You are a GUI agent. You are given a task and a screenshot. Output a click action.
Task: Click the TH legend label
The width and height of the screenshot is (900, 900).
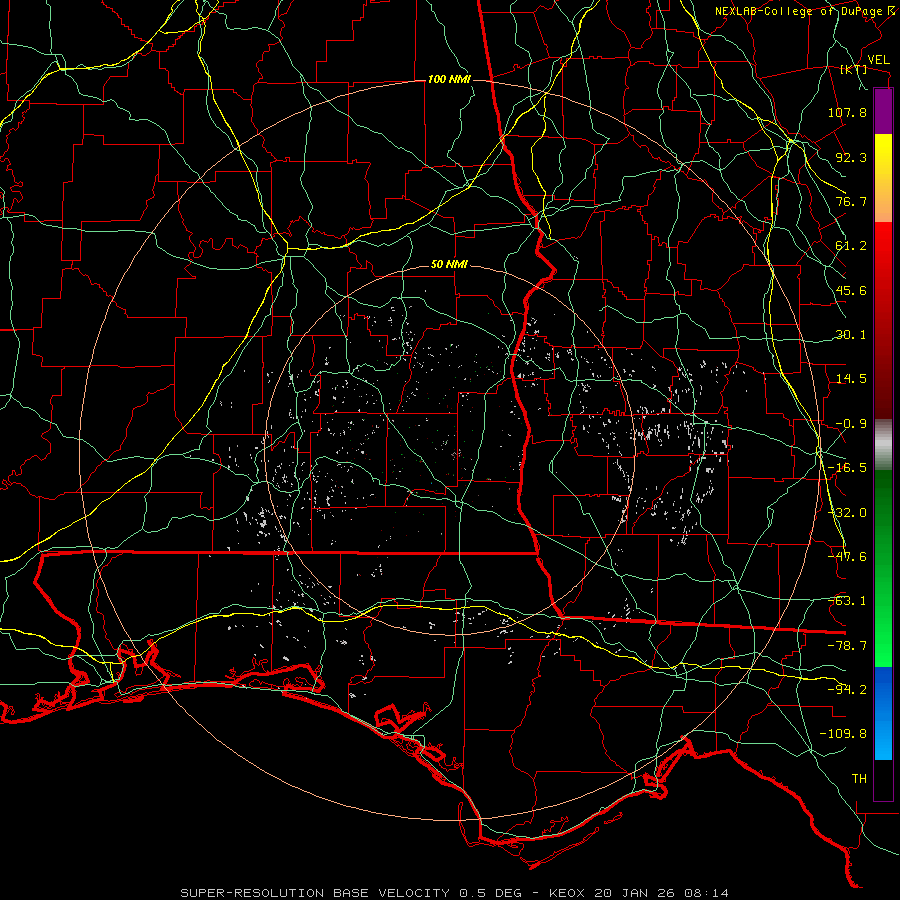(x=859, y=779)
